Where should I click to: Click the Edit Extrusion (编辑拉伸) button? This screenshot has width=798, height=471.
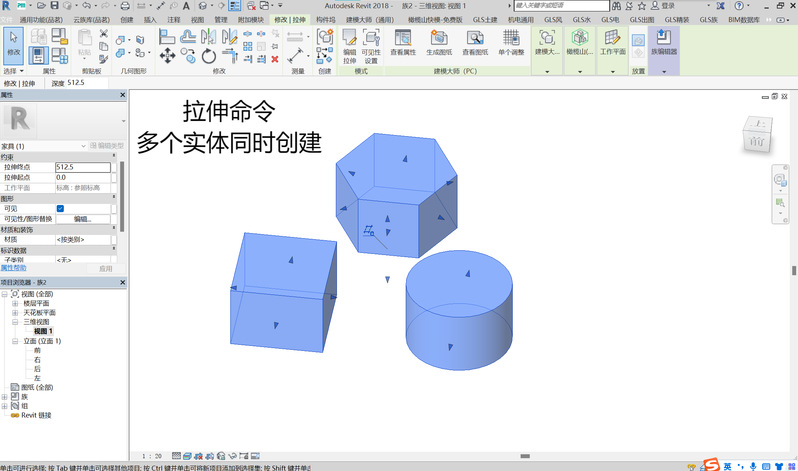tap(349, 43)
